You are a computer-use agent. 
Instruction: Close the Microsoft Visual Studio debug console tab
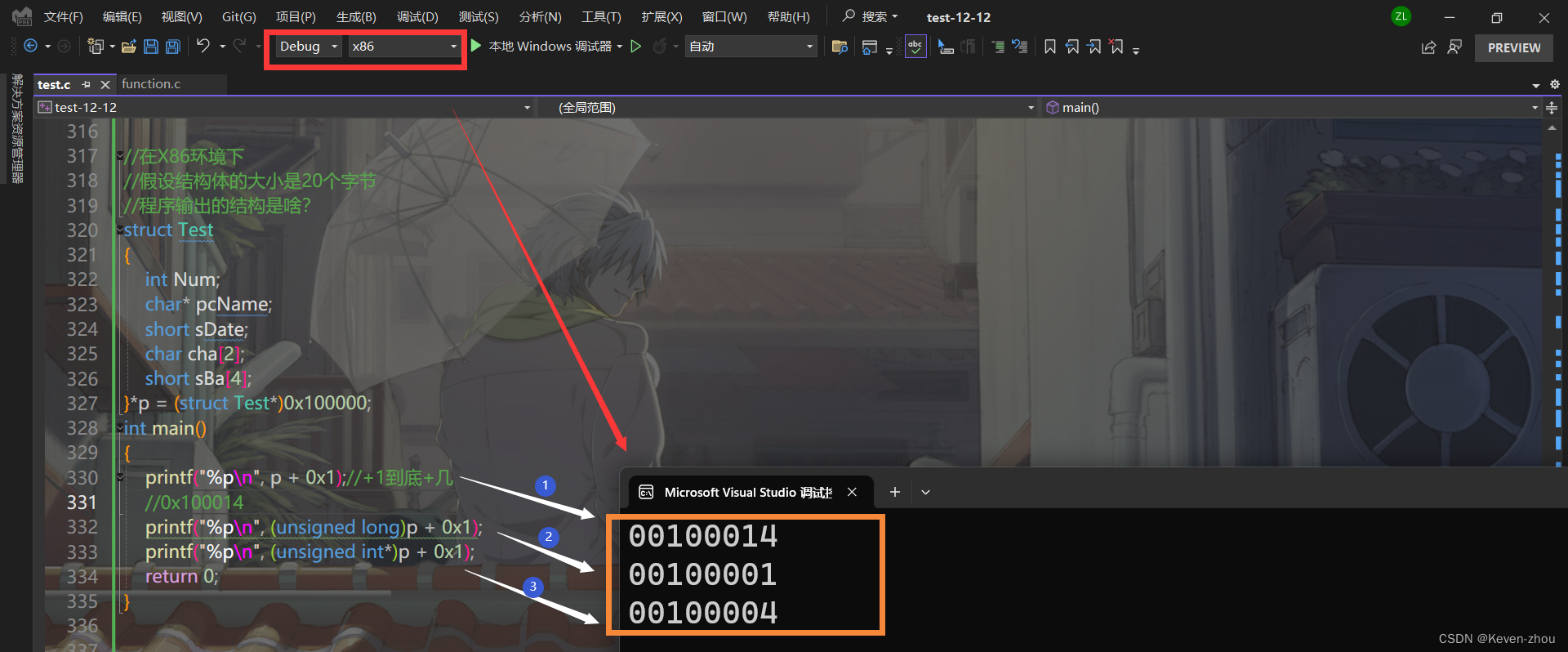tap(852, 492)
